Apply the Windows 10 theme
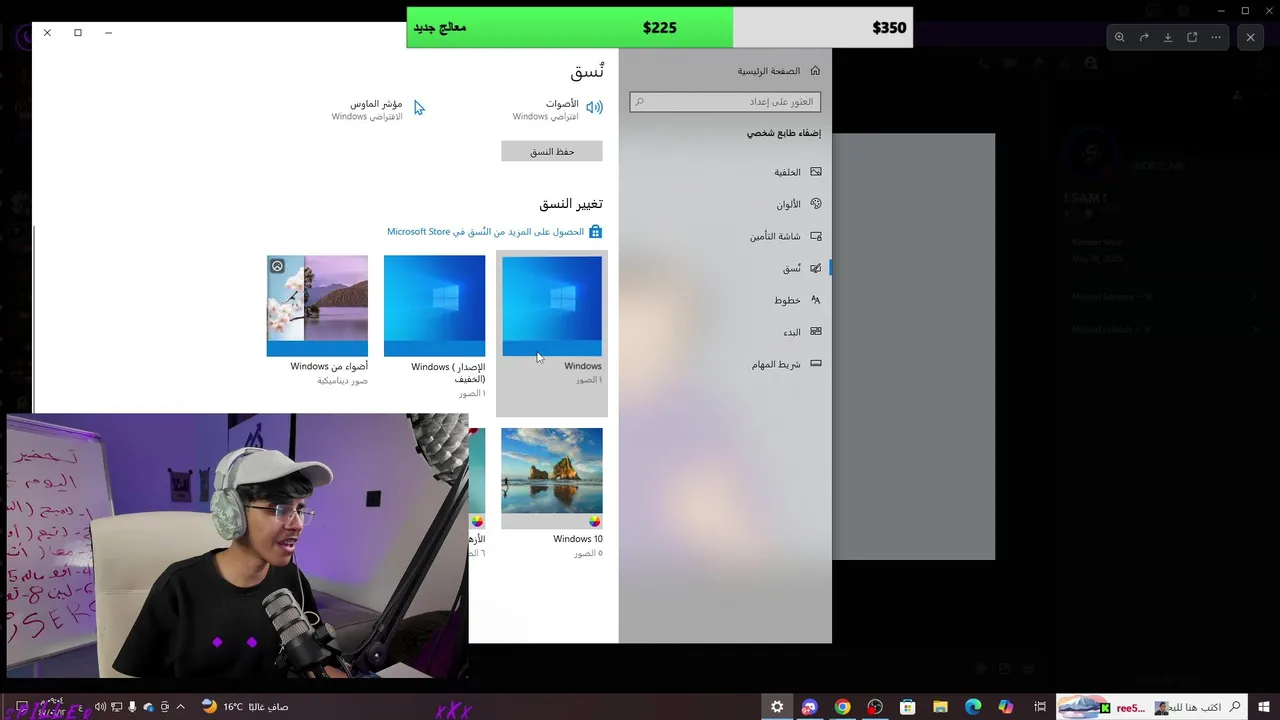The image size is (1280, 720). [x=552, y=492]
